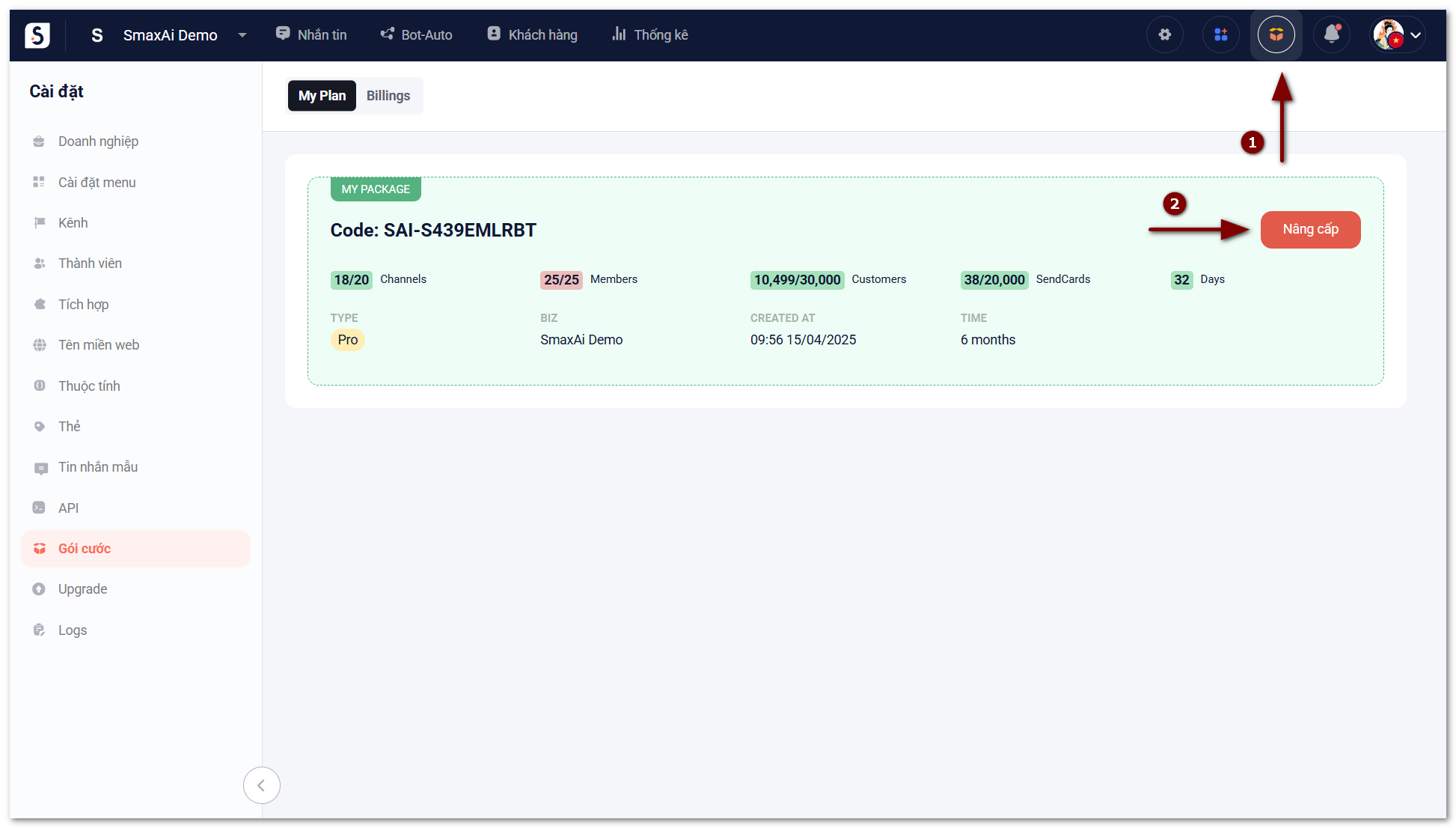Expand the SmaxAi Demo workspace dropdown

242,35
